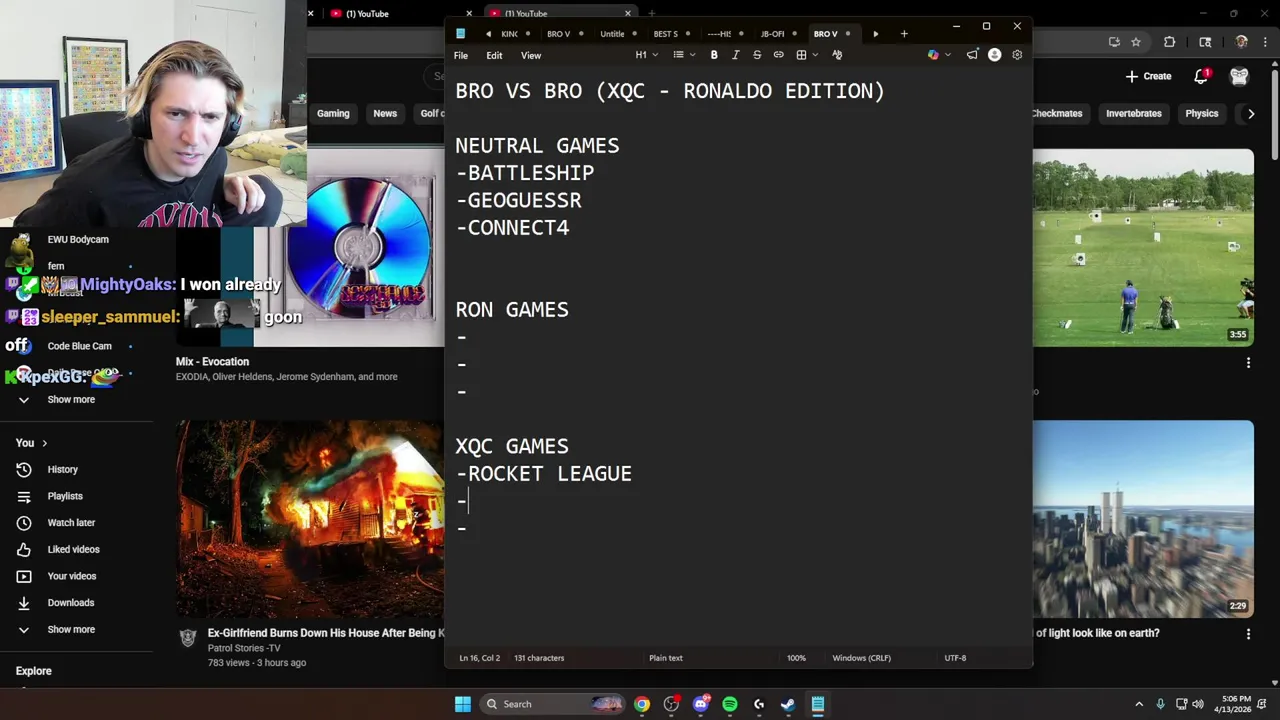Select the Physics filter chip
The width and height of the screenshot is (1280, 720).
[x=1202, y=114]
